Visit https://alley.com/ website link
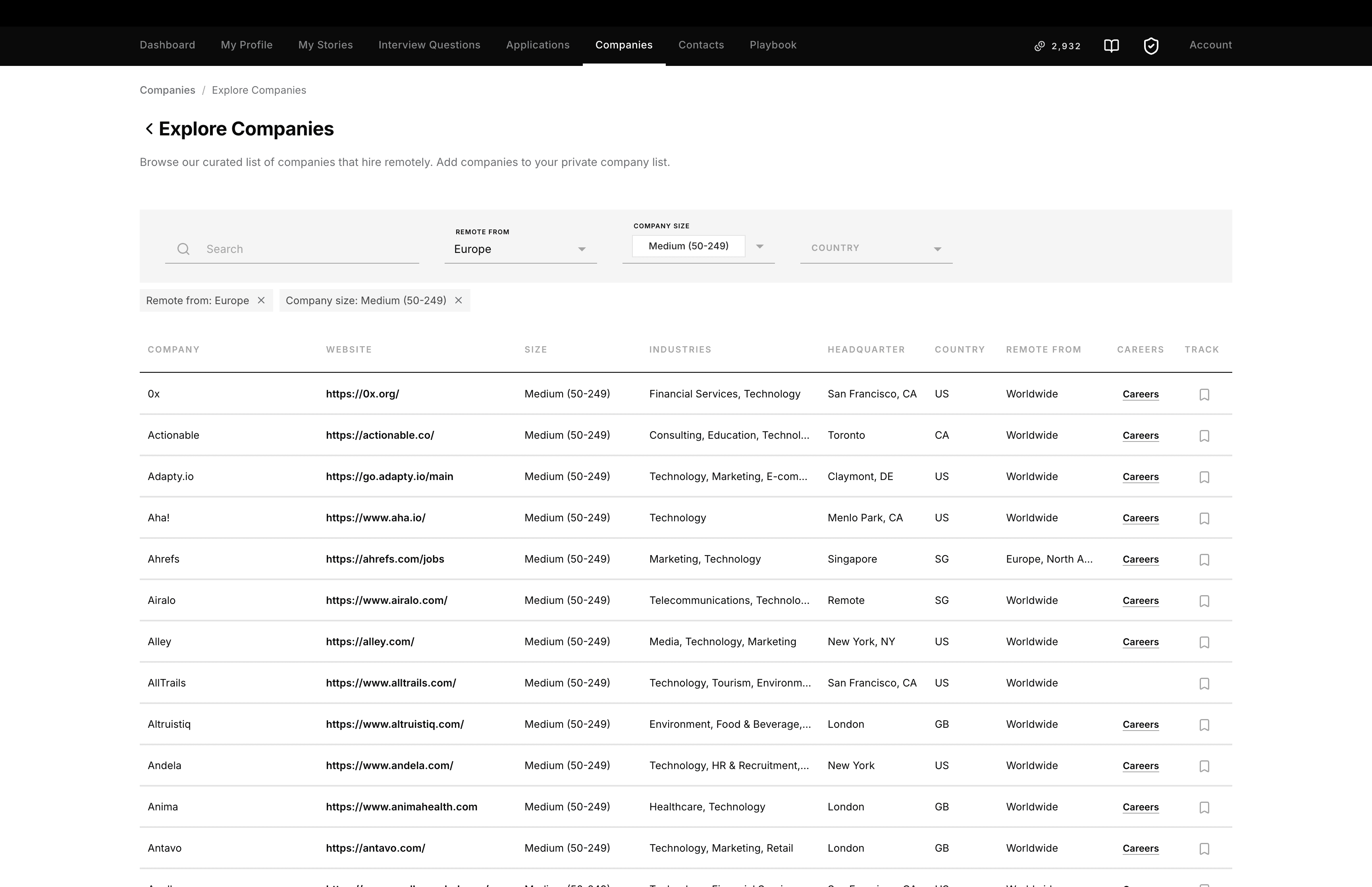Image resolution: width=1372 pixels, height=887 pixels. (x=370, y=642)
